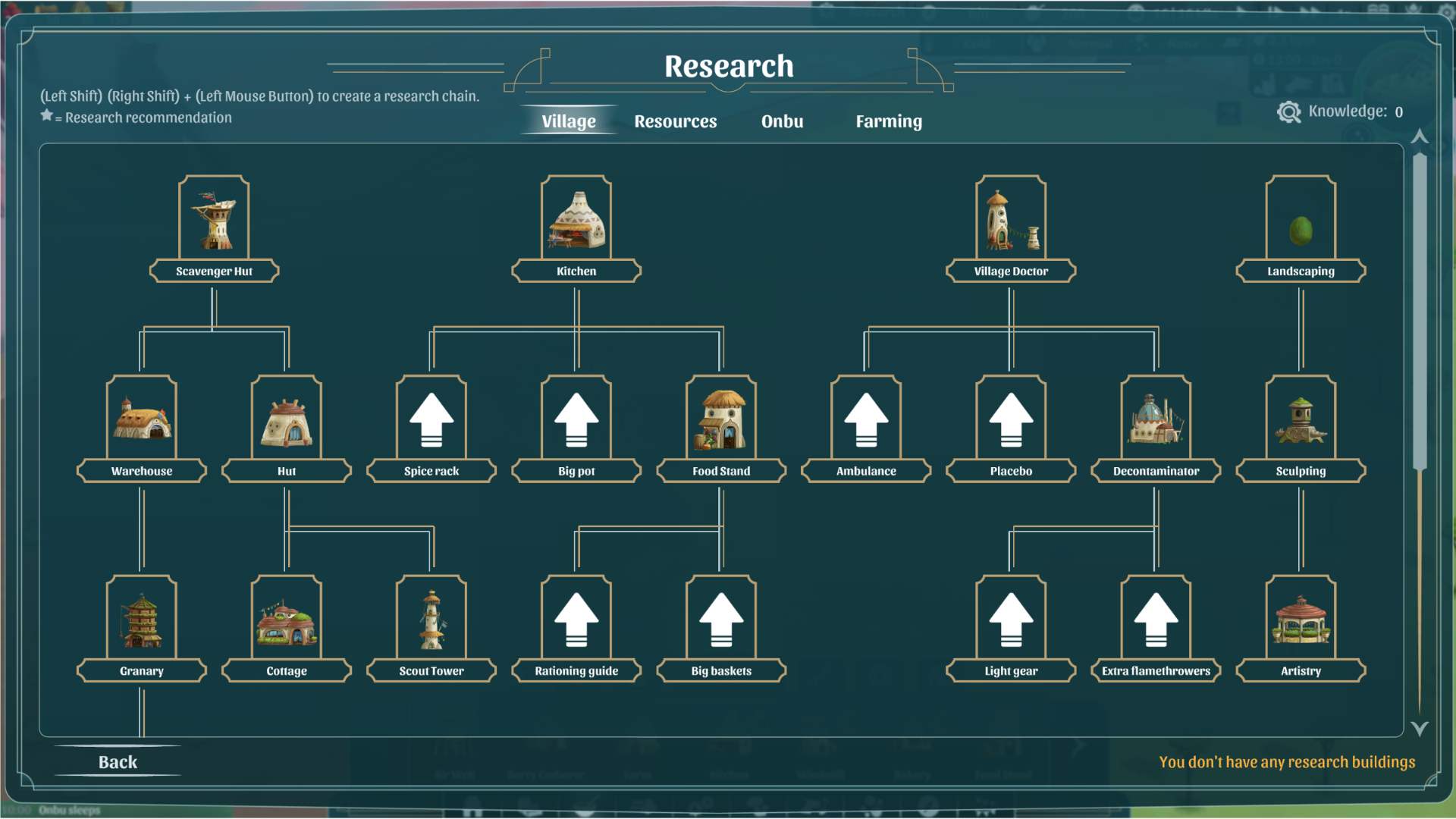Choose the Scout Tower research icon
Viewport: 1456px width, 819px height.
431,620
